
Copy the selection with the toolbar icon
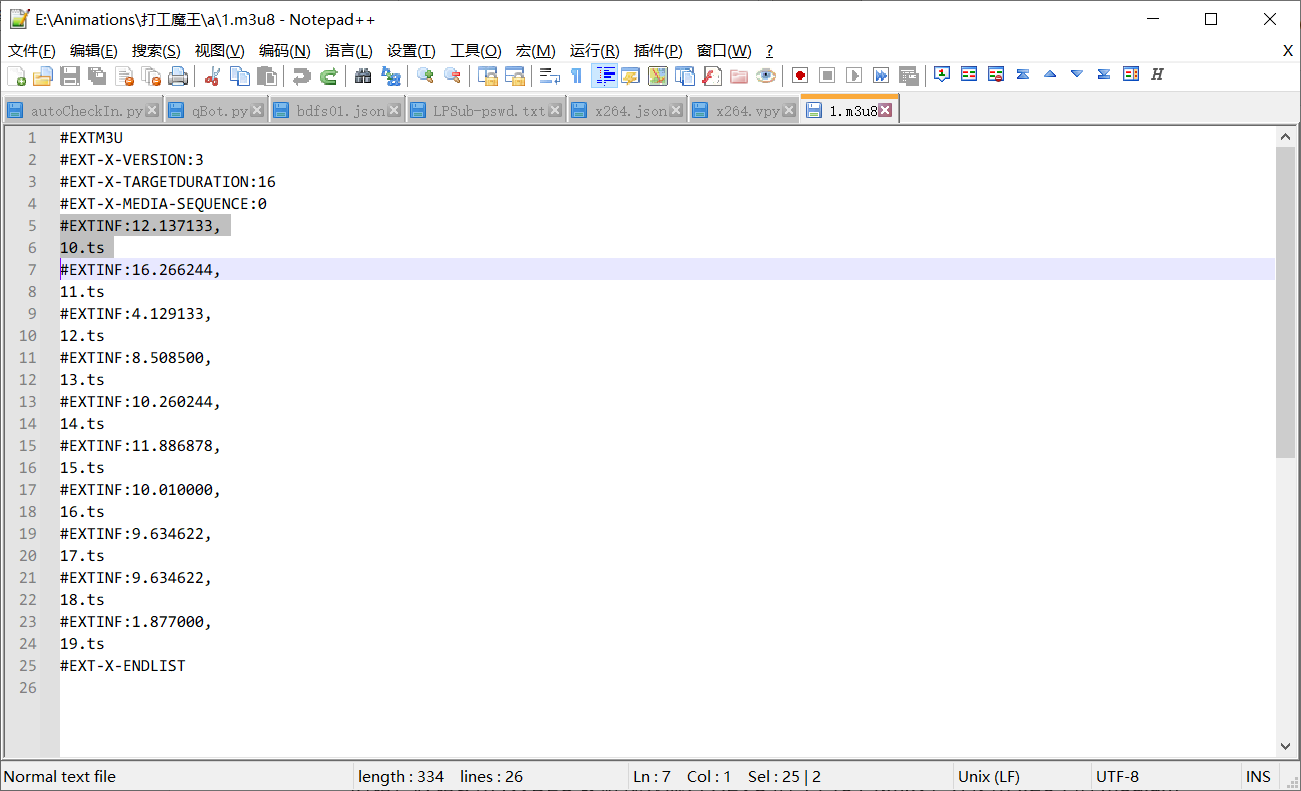(x=240, y=75)
